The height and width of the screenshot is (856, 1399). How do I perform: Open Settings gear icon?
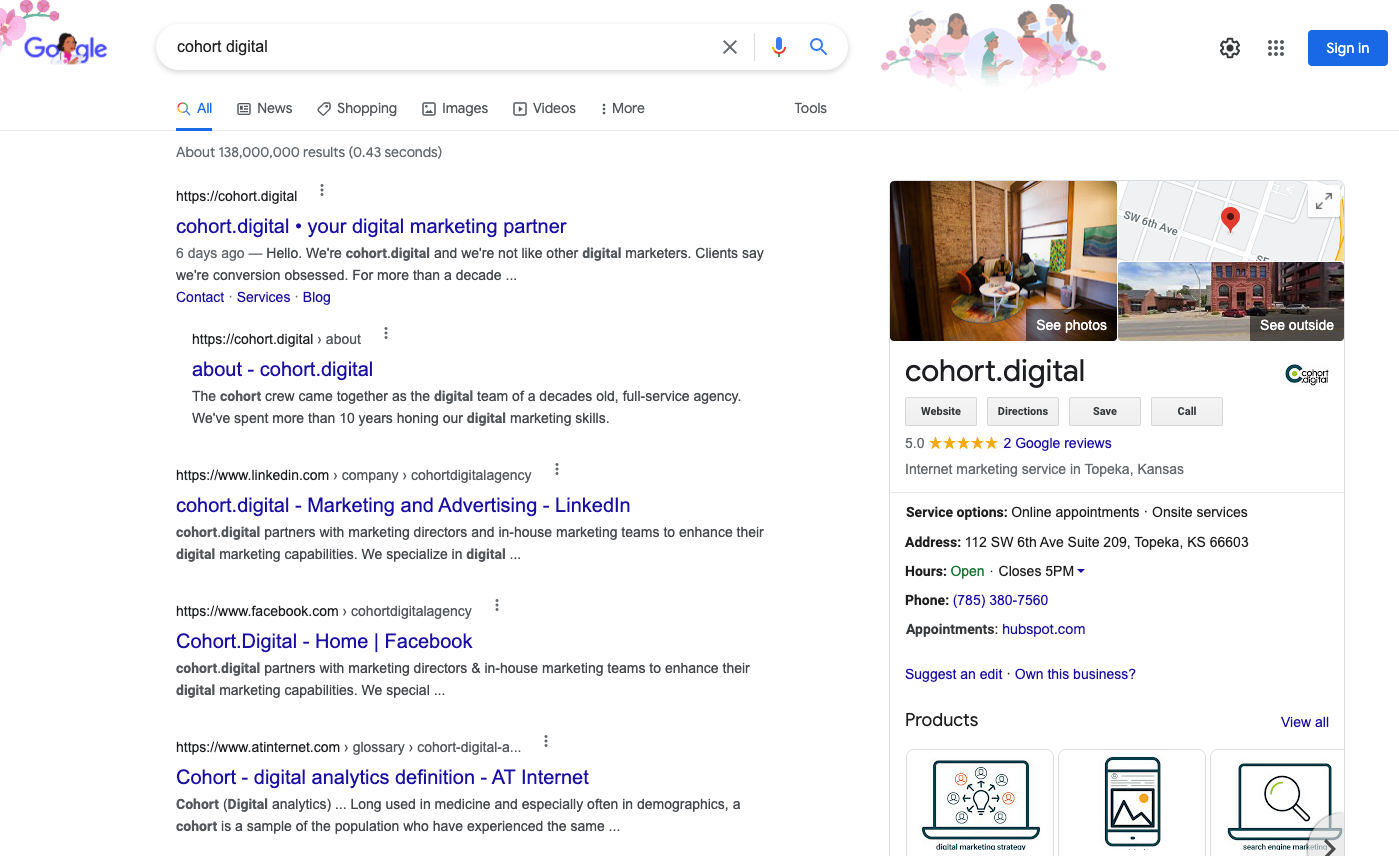pyautogui.click(x=1230, y=48)
